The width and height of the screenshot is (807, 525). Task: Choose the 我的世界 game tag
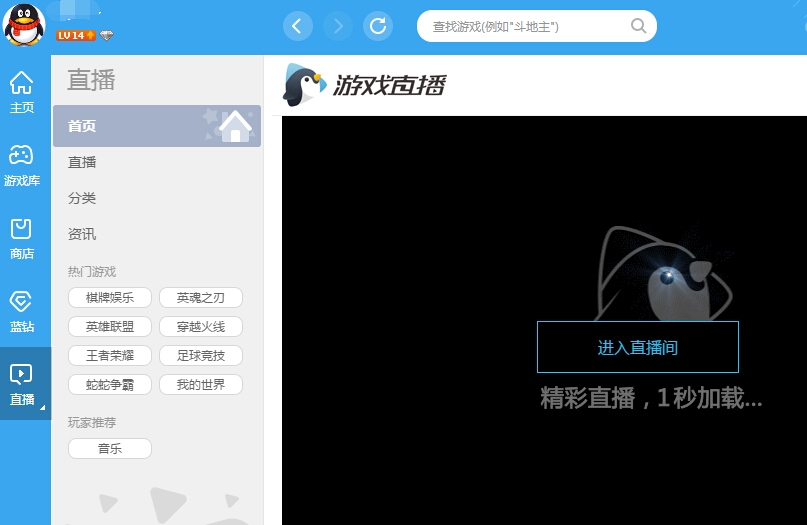pyautogui.click(x=201, y=384)
